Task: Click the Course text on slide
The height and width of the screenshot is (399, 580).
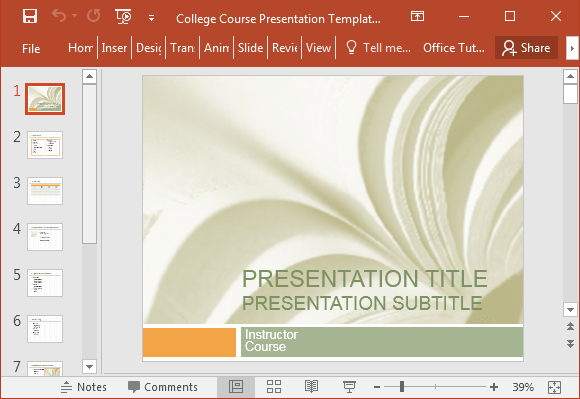Action: 265,346
